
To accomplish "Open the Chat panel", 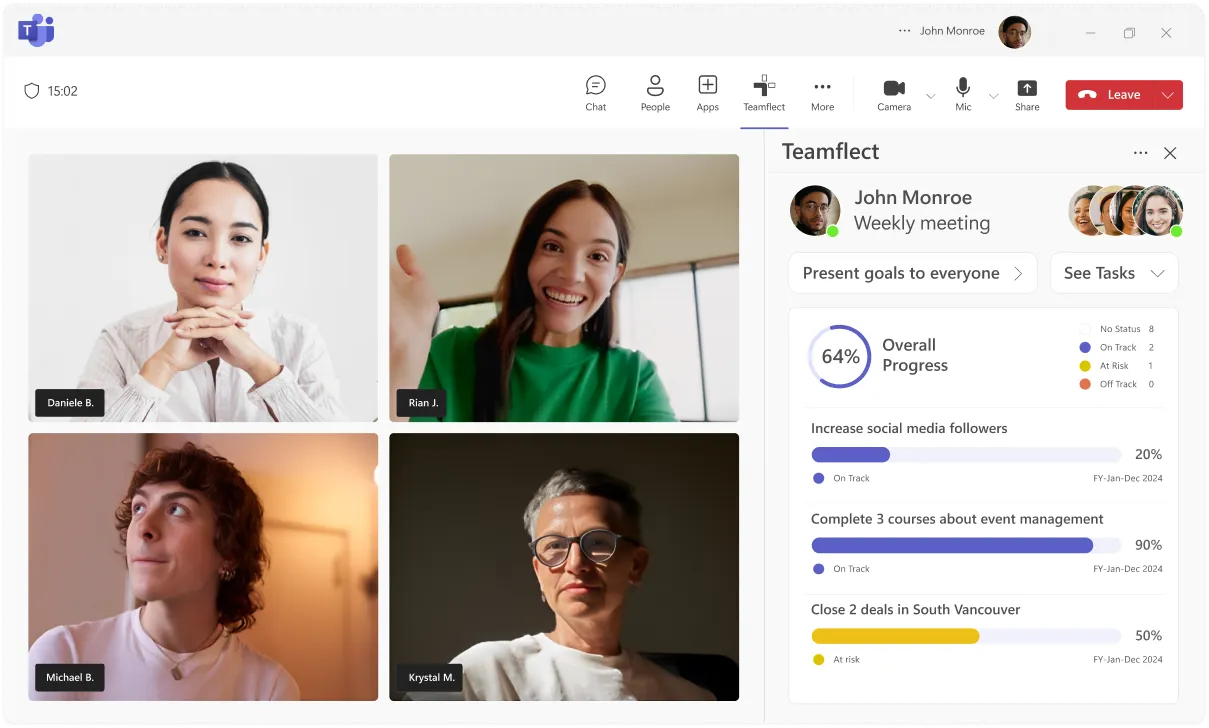I will click(x=596, y=92).
